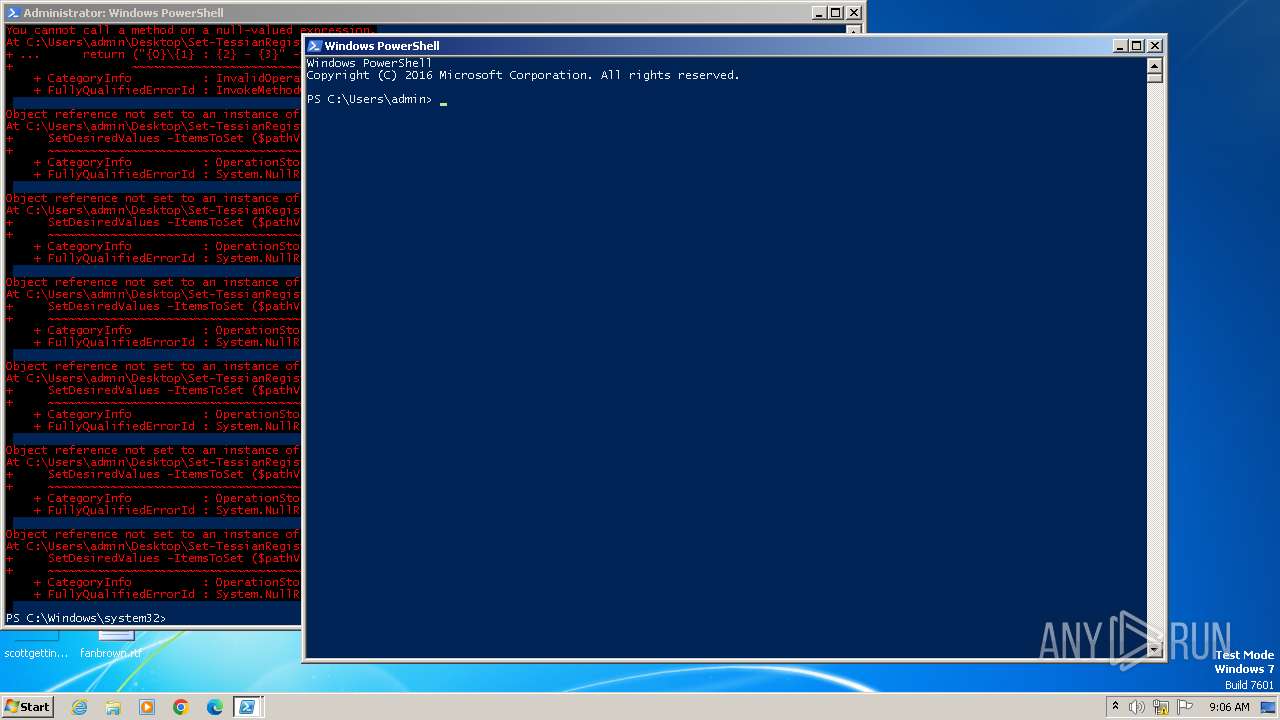Image resolution: width=1280 pixels, height=720 pixels.
Task: Open the Windows PowerShell window system menu icon
Action: pyautogui.click(x=314, y=46)
